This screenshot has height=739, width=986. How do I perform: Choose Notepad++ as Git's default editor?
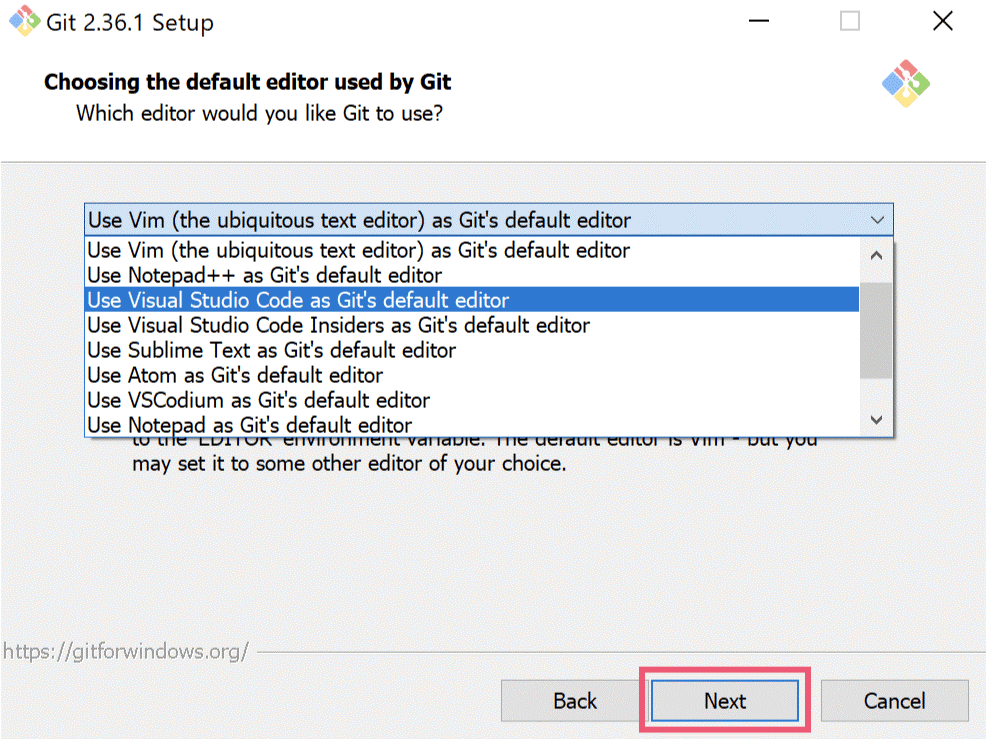coord(264,275)
